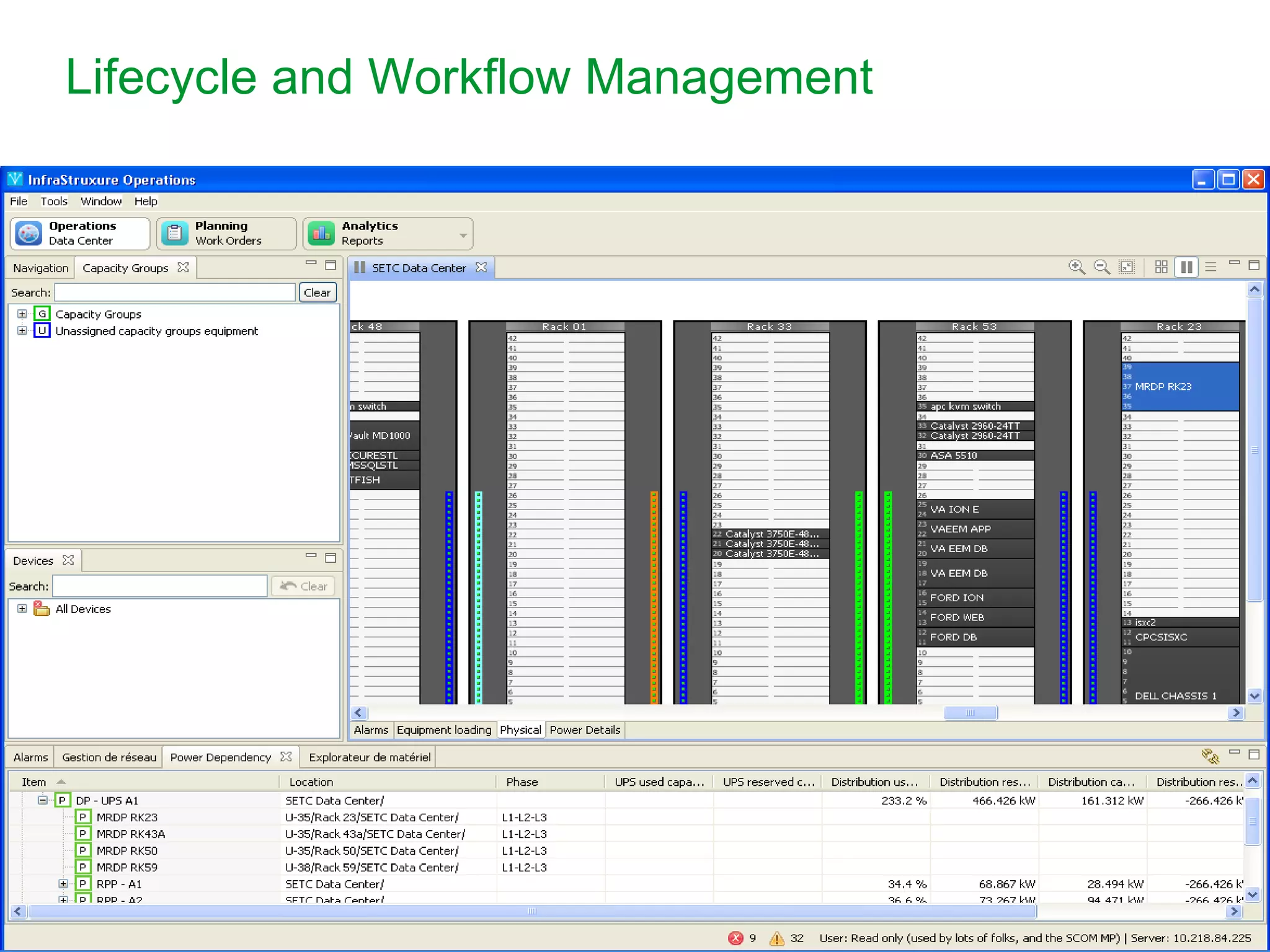
Task: Click the Analytics chart icon
Action: coord(321,234)
